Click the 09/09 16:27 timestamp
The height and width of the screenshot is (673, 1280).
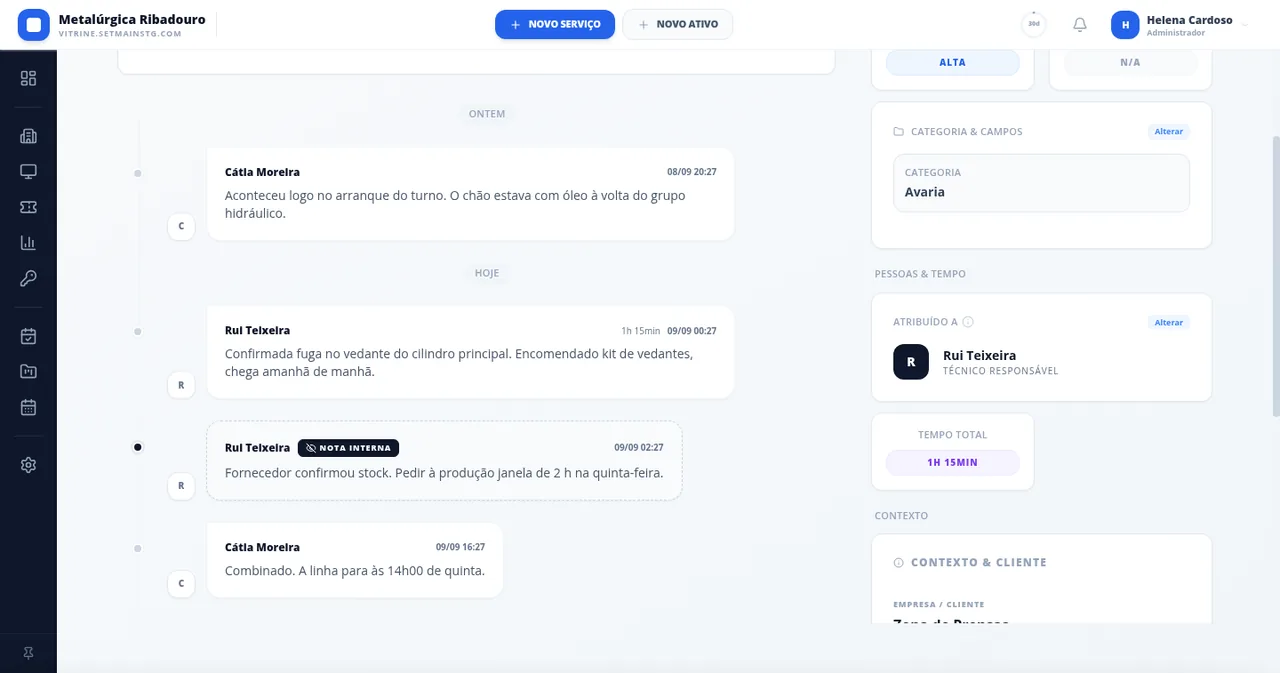click(460, 547)
